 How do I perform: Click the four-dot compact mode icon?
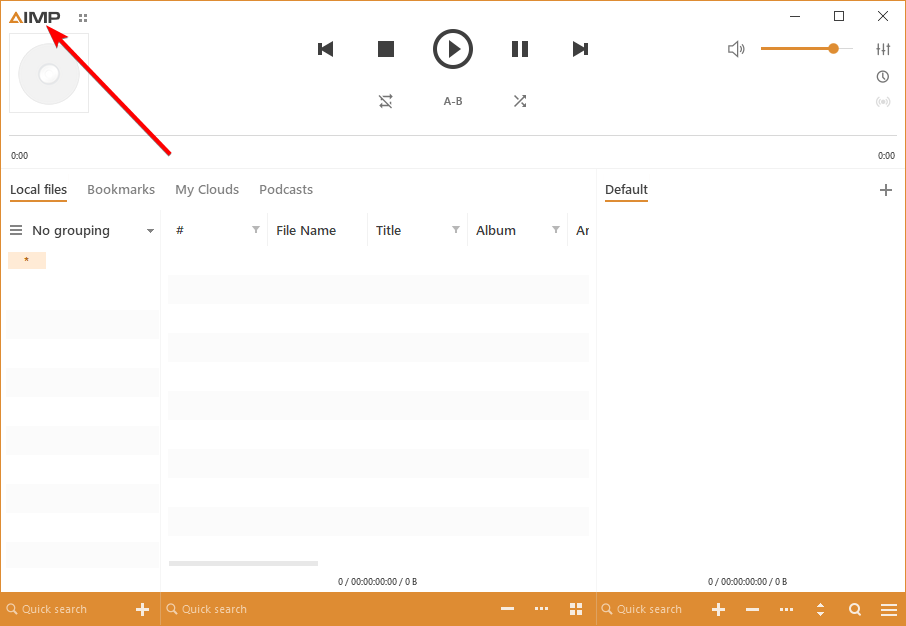click(x=83, y=18)
